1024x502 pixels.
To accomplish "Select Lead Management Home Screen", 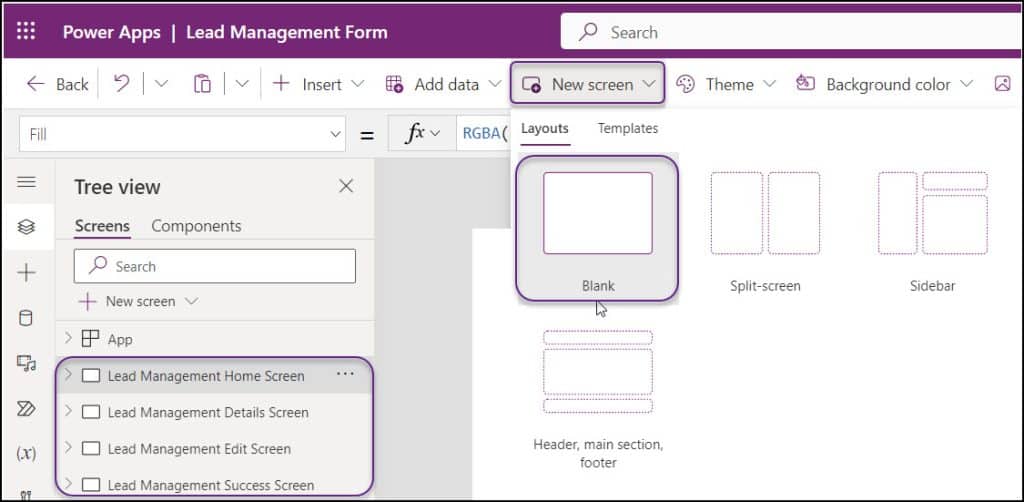I will click(x=206, y=376).
